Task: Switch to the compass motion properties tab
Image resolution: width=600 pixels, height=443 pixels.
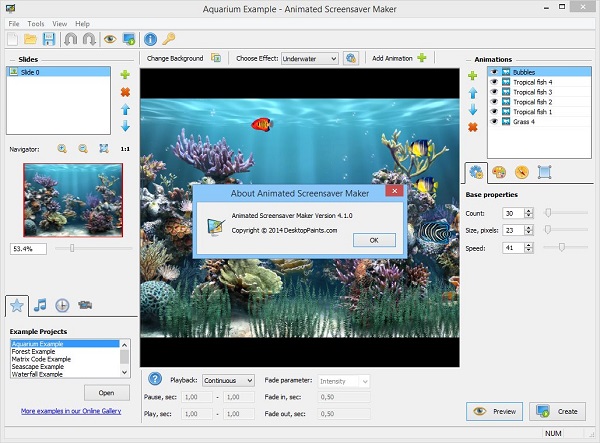Action: tap(522, 173)
